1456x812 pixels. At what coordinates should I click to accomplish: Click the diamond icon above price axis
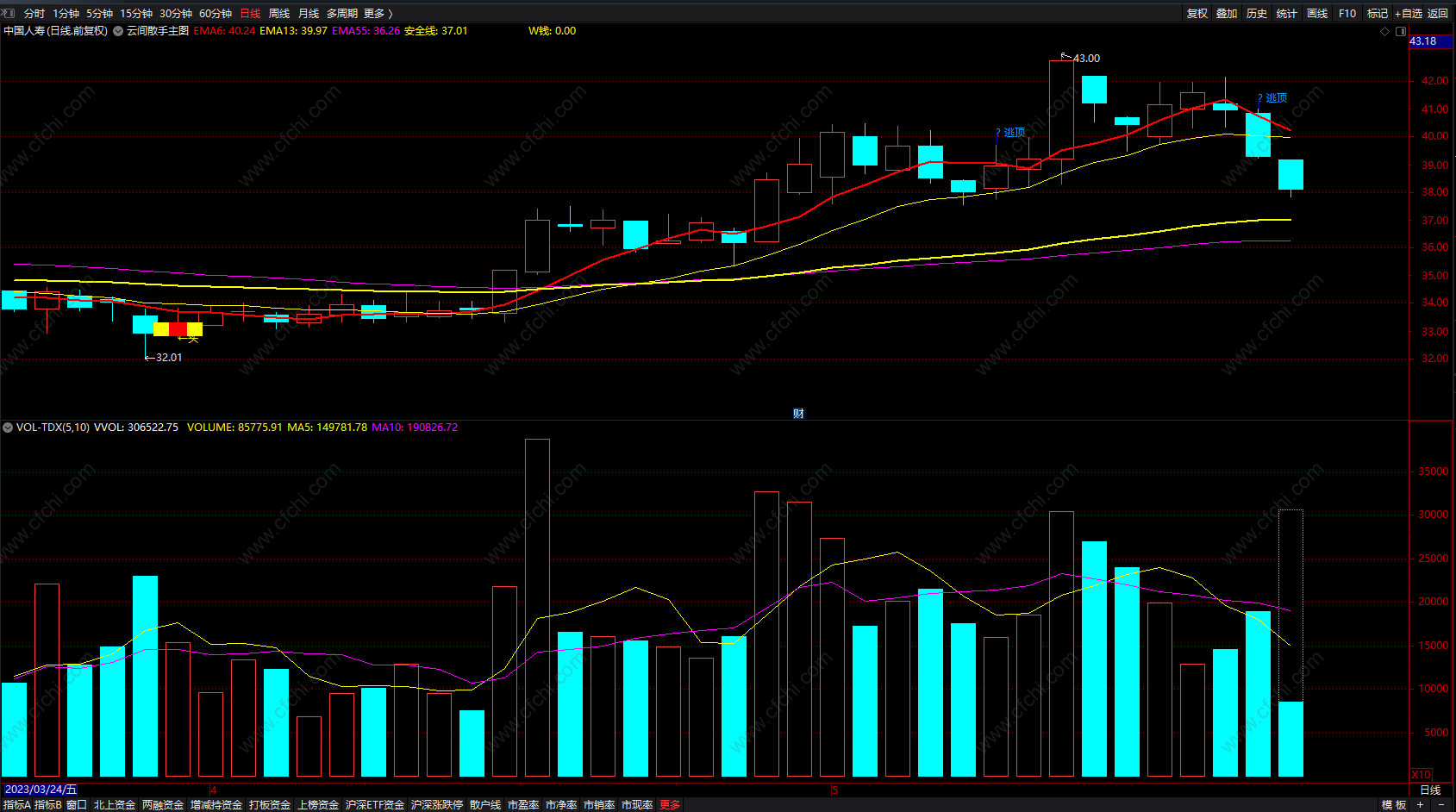click(1385, 31)
